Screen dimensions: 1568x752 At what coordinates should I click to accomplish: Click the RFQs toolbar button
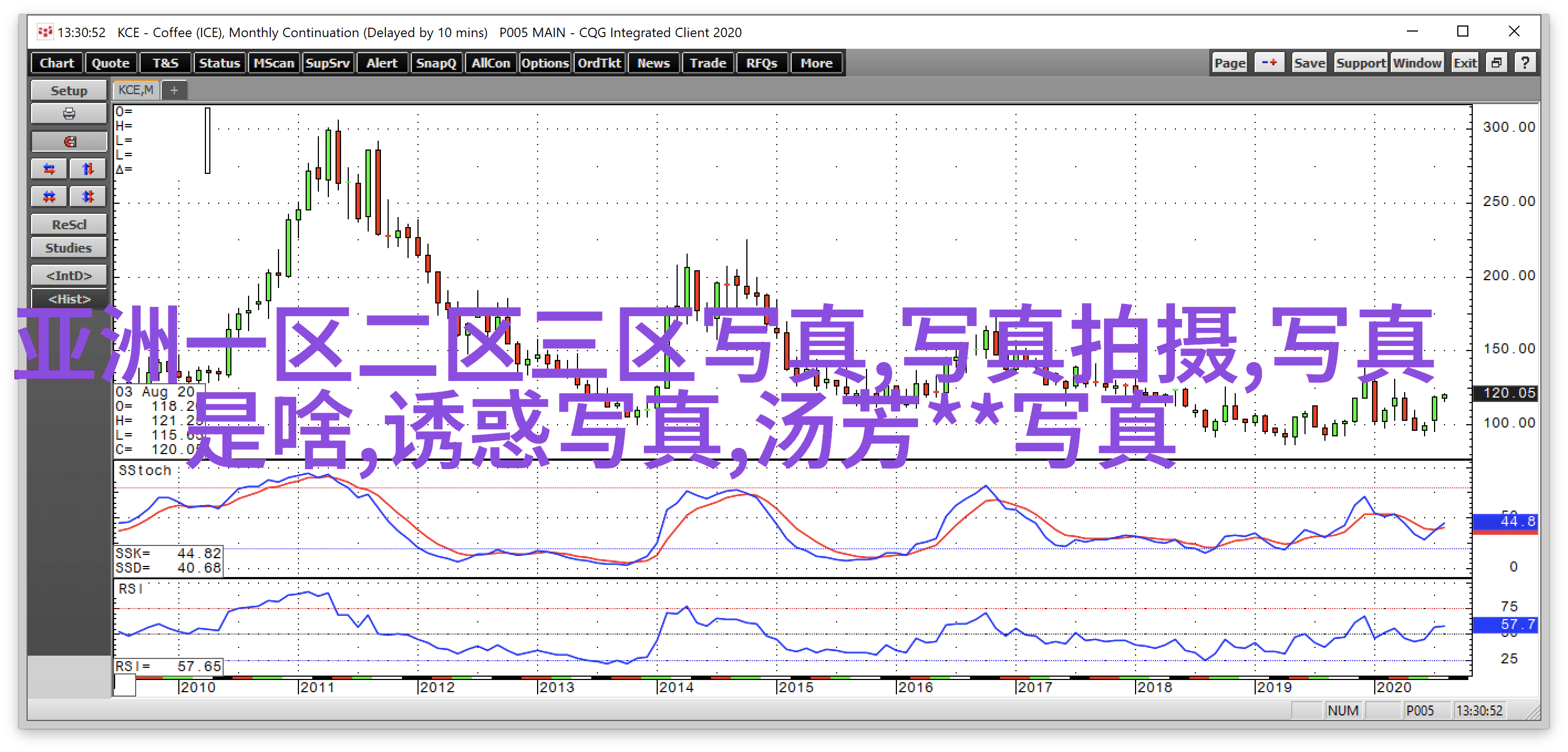tap(761, 63)
